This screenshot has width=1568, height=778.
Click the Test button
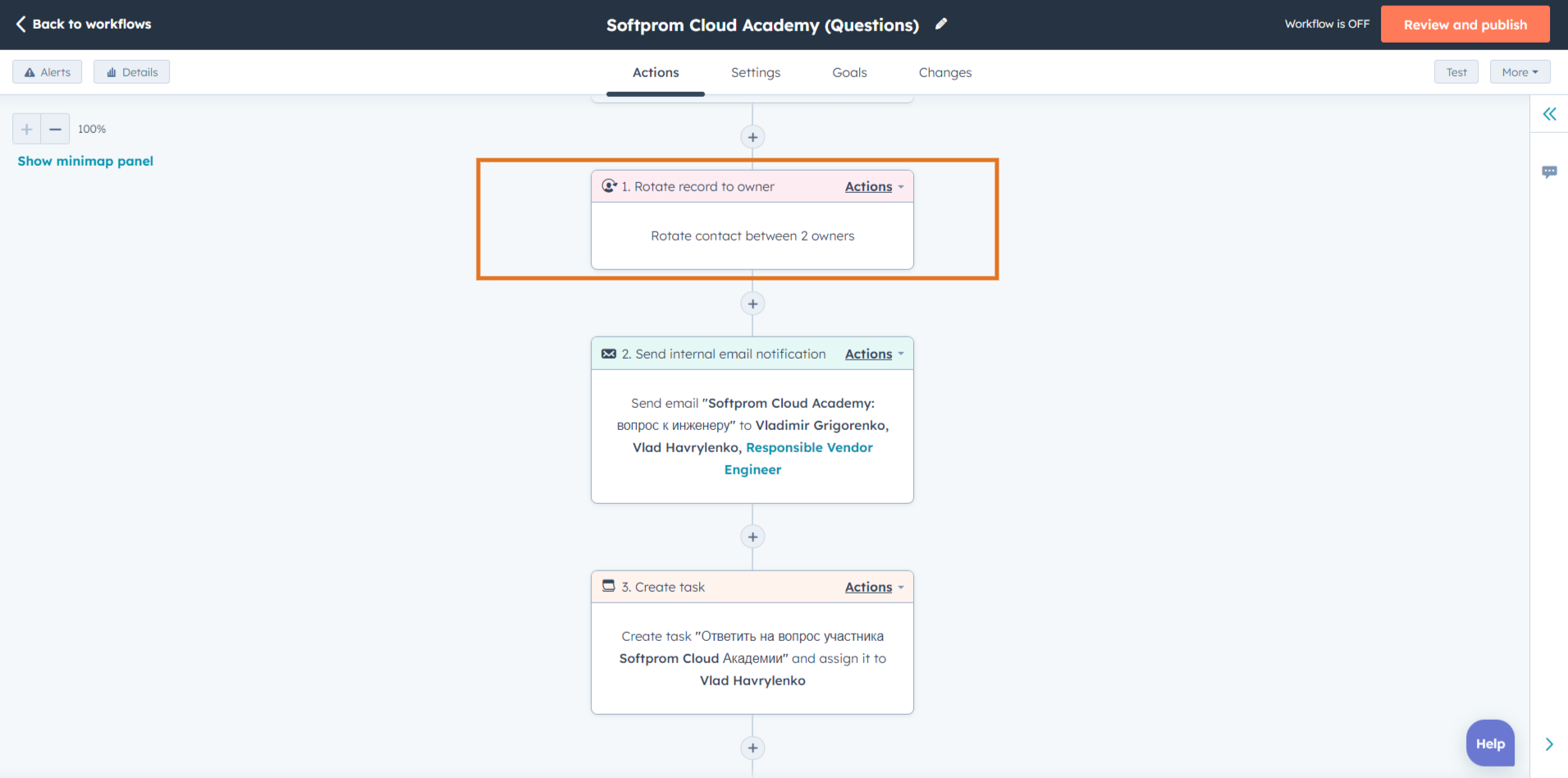coord(1456,72)
